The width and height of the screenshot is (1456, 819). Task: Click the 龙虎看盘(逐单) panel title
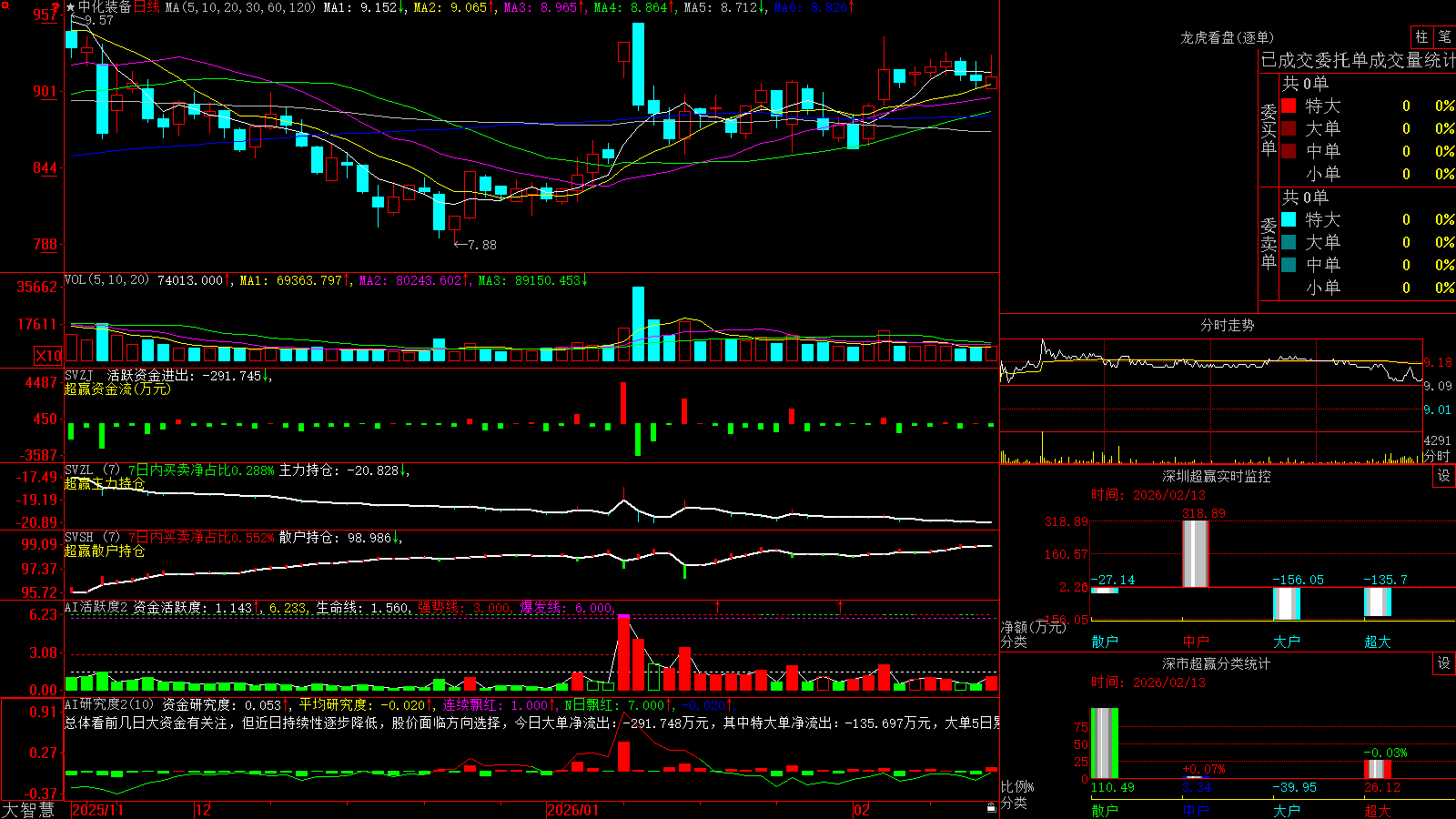tap(1227, 37)
